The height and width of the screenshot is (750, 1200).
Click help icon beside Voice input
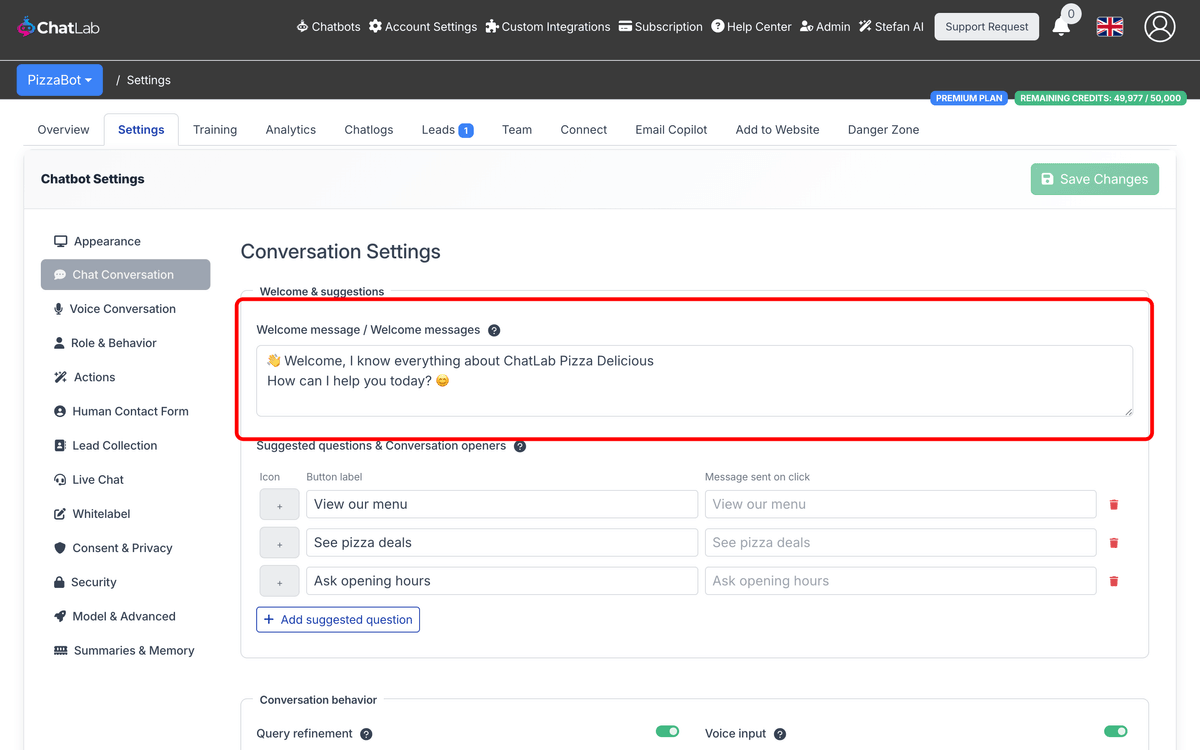coord(780,734)
